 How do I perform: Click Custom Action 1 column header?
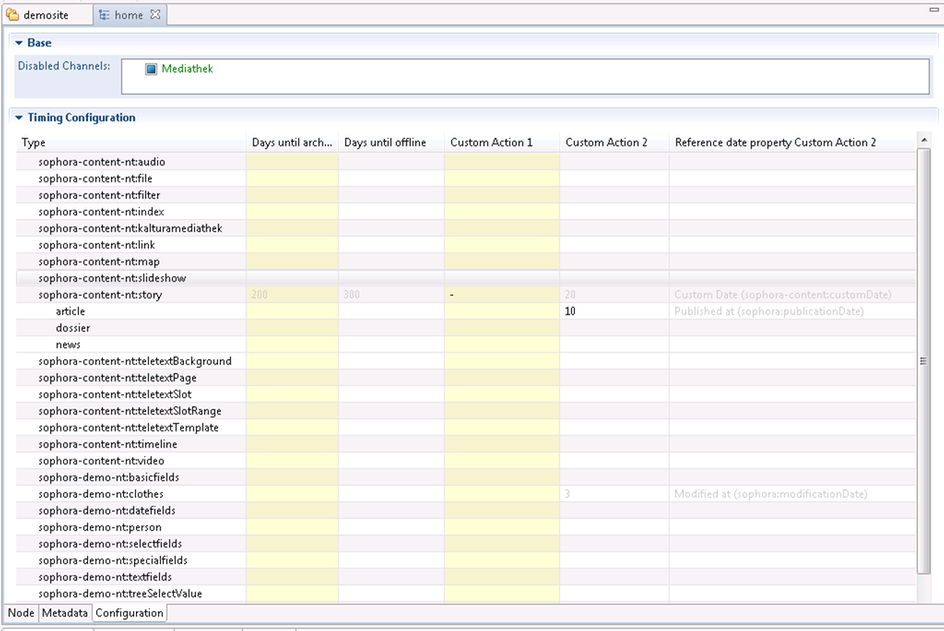(x=502, y=143)
